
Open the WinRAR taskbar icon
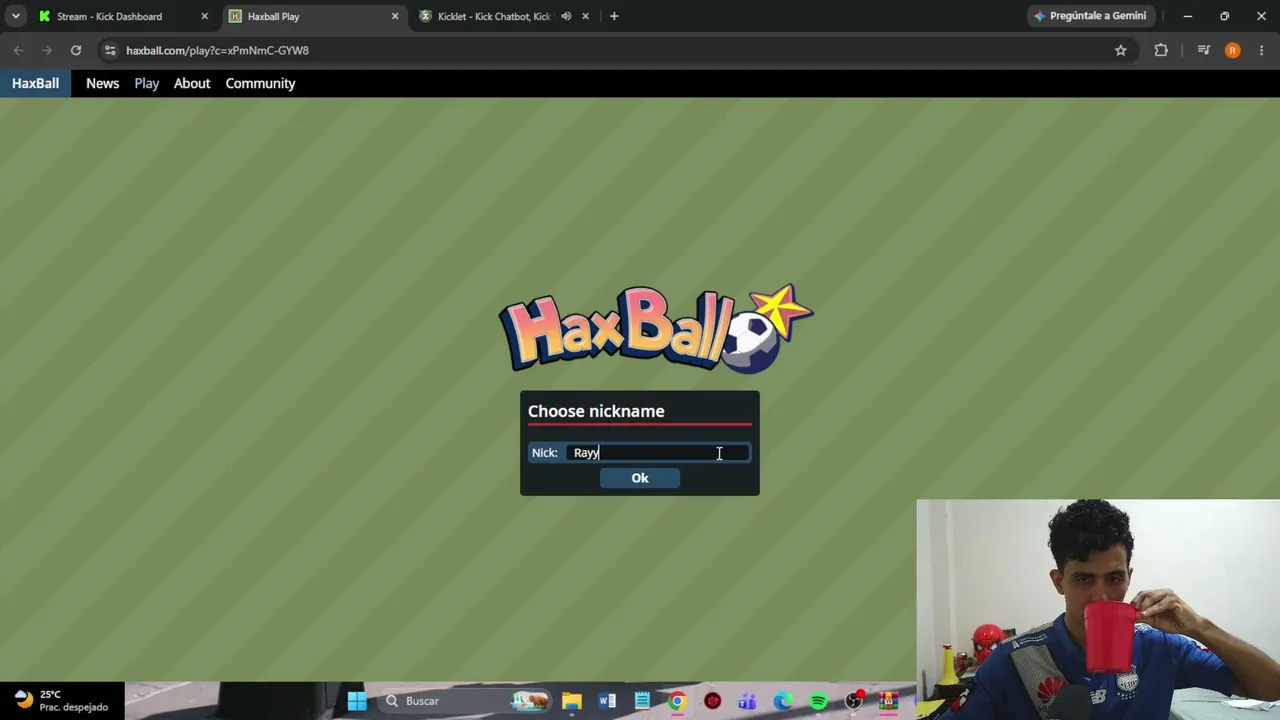tap(888, 701)
